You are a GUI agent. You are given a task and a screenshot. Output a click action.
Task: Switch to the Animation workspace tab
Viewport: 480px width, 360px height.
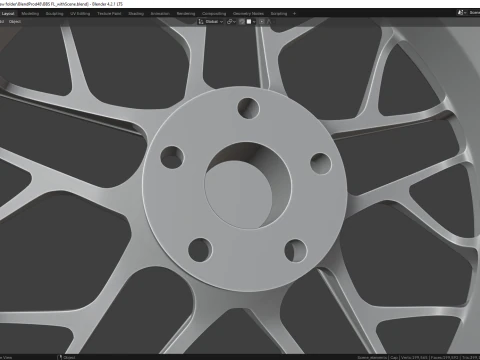click(160, 14)
